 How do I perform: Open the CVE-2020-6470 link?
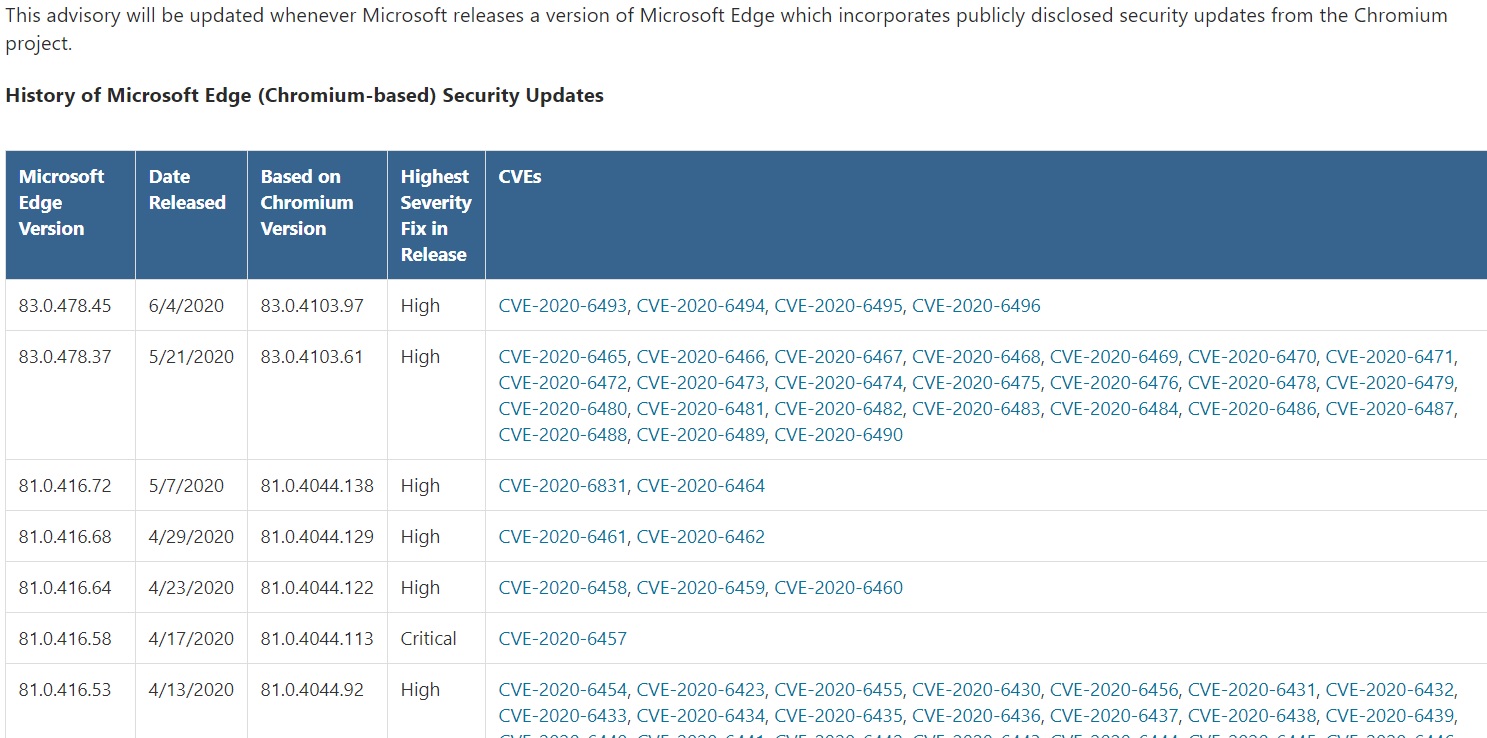1252,357
